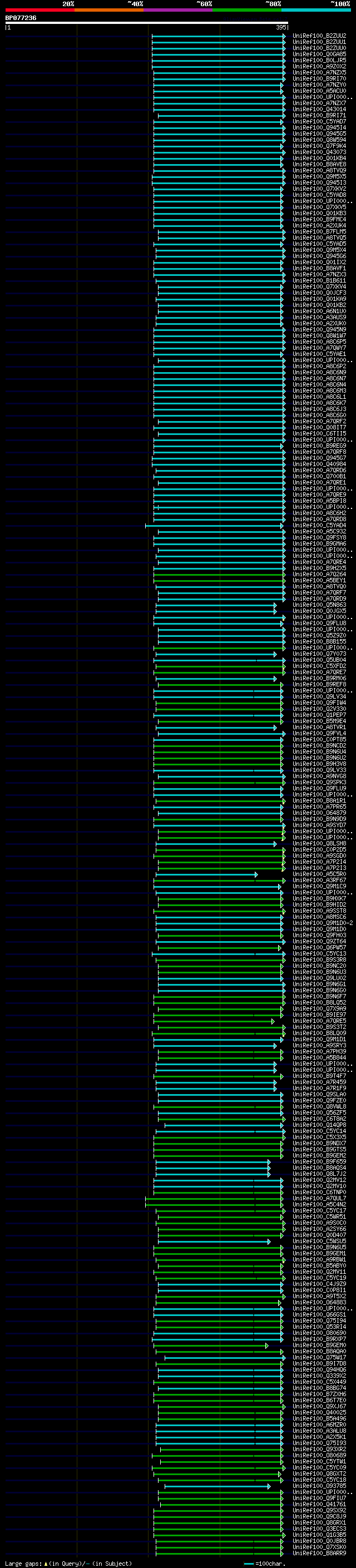
Task: Click hit label UniRef100_A7QWY7
Action: pos(319,348)
